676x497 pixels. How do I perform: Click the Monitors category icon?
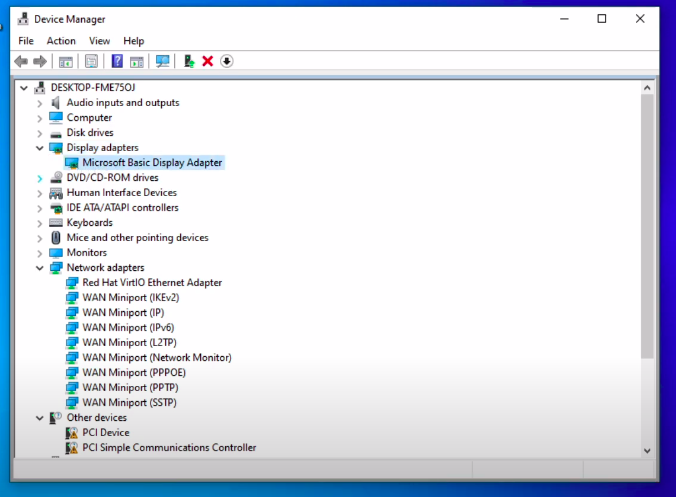click(x=56, y=253)
